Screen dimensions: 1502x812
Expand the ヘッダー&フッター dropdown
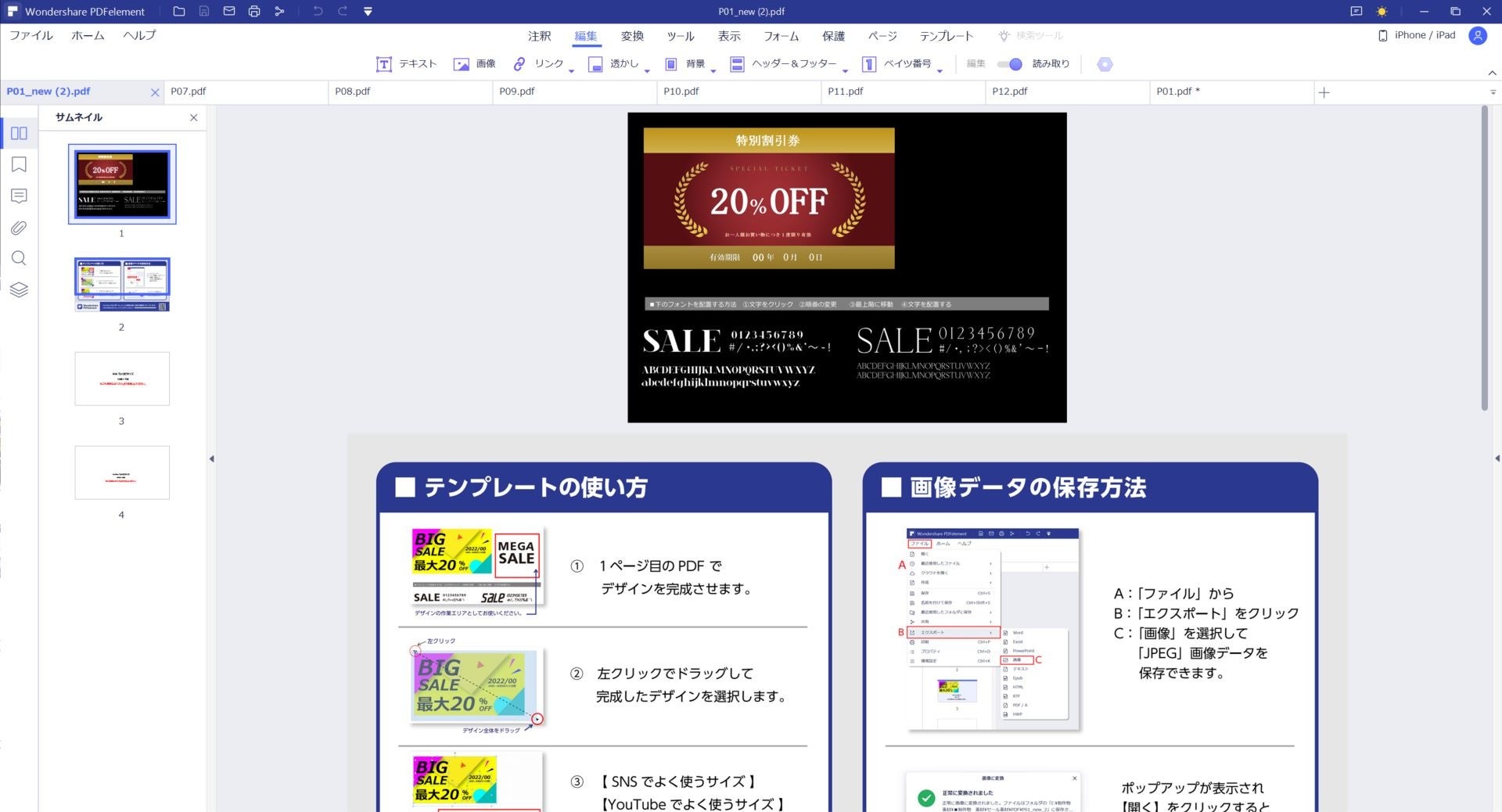click(x=845, y=71)
